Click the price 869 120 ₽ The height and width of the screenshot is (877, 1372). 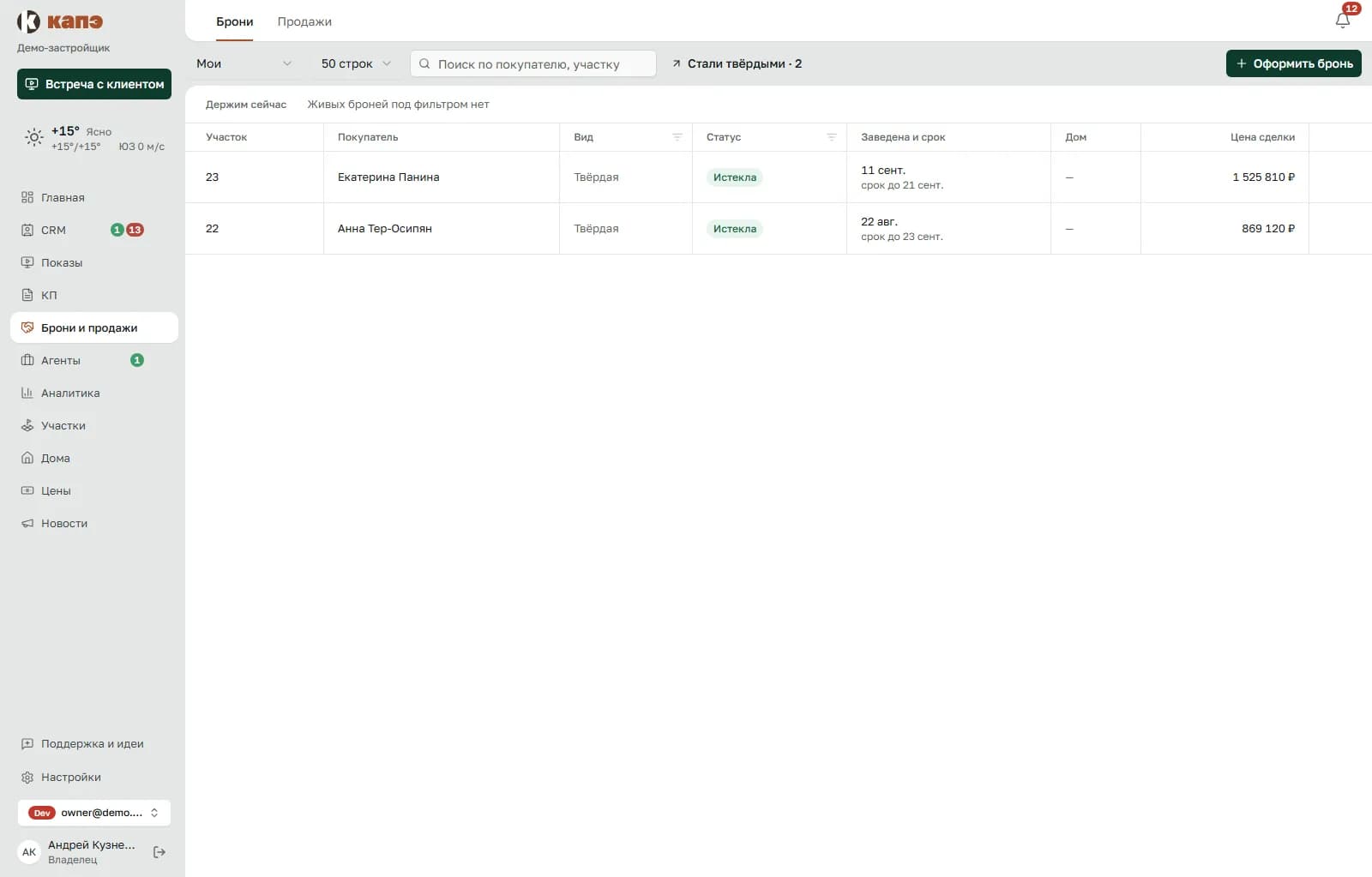pos(1268,228)
